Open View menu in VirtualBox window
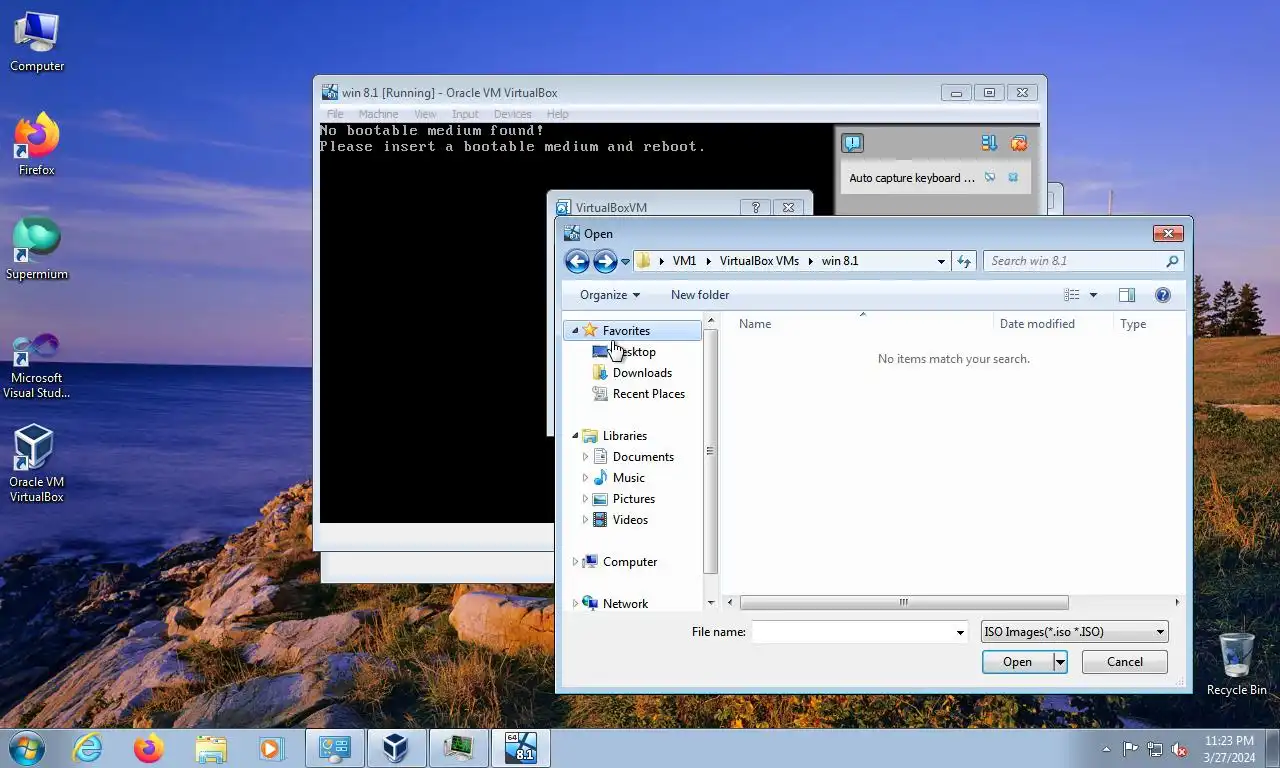The width and height of the screenshot is (1280, 768). coord(425,114)
